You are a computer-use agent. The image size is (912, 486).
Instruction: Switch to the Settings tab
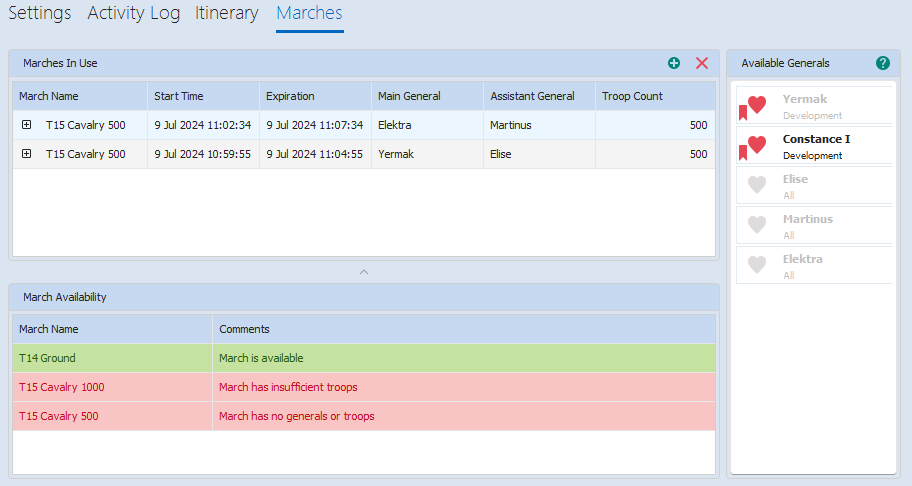click(x=40, y=14)
